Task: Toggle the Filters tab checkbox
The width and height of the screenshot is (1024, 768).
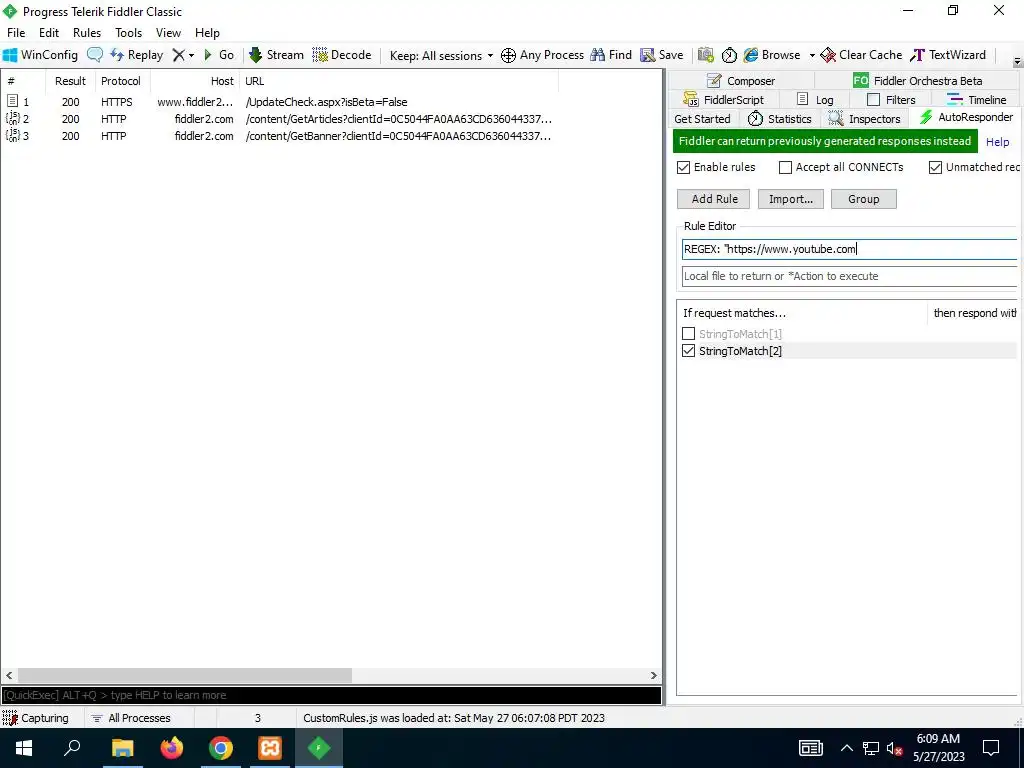Action: pyautogui.click(x=873, y=99)
